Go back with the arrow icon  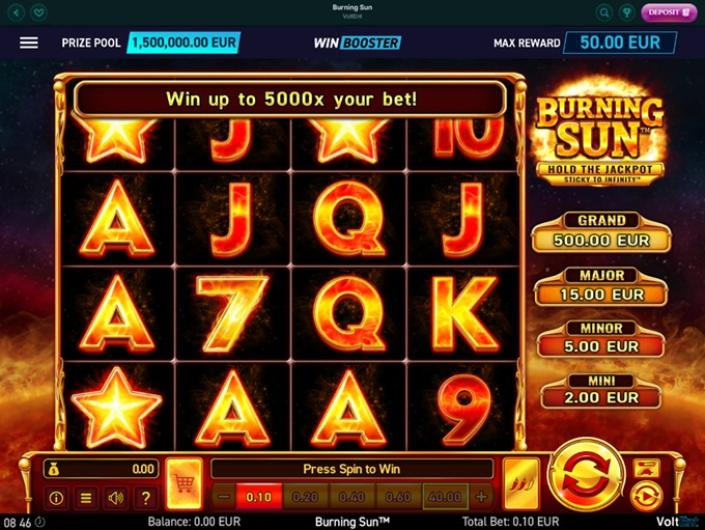(16, 12)
